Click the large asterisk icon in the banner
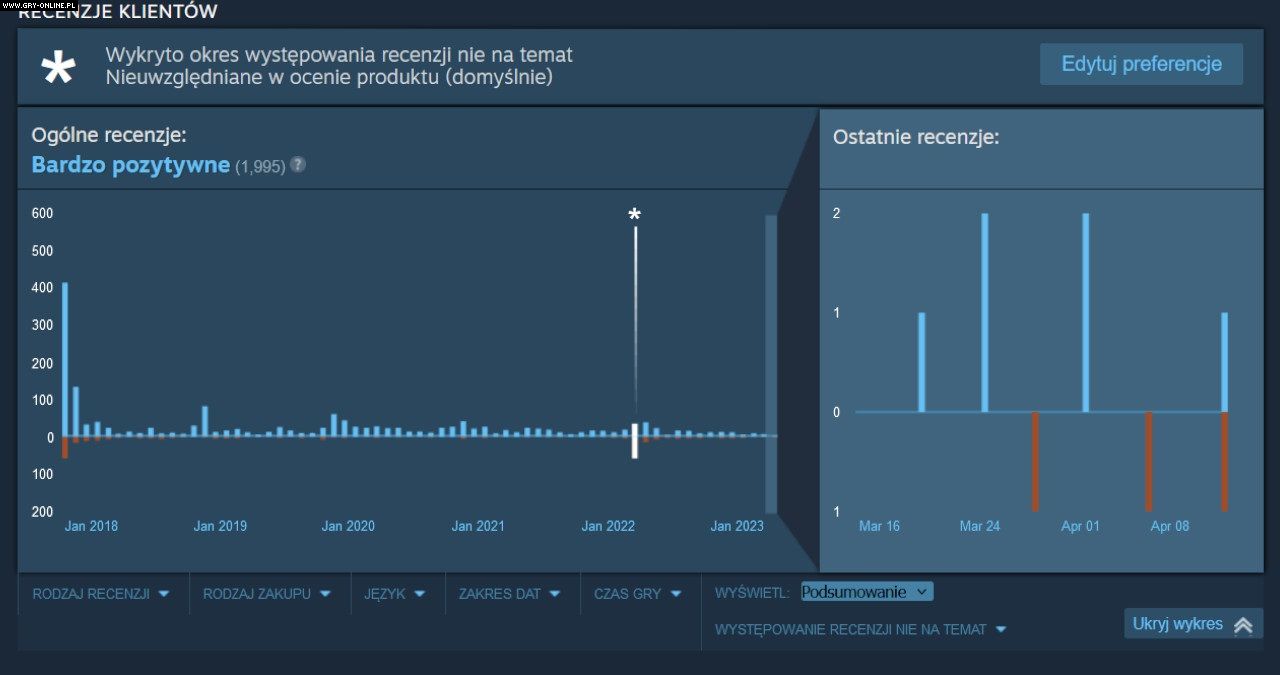The height and width of the screenshot is (675, 1280). pos(58,67)
